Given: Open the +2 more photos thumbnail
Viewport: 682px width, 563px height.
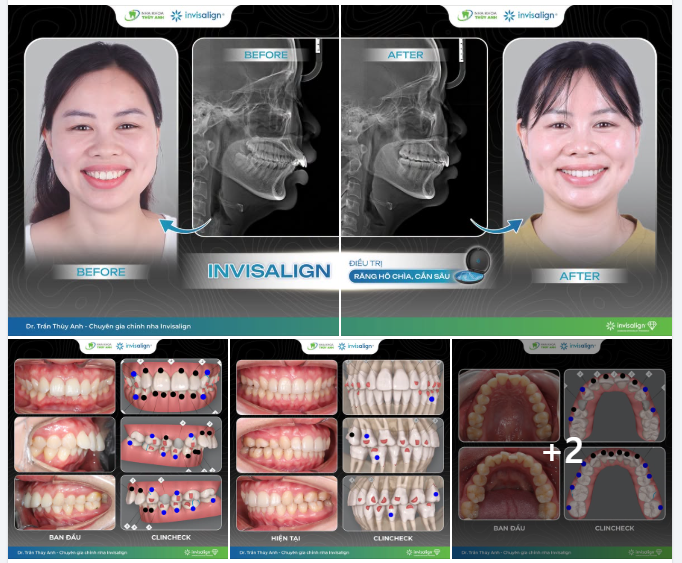Looking at the screenshot, I should point(562,449).
